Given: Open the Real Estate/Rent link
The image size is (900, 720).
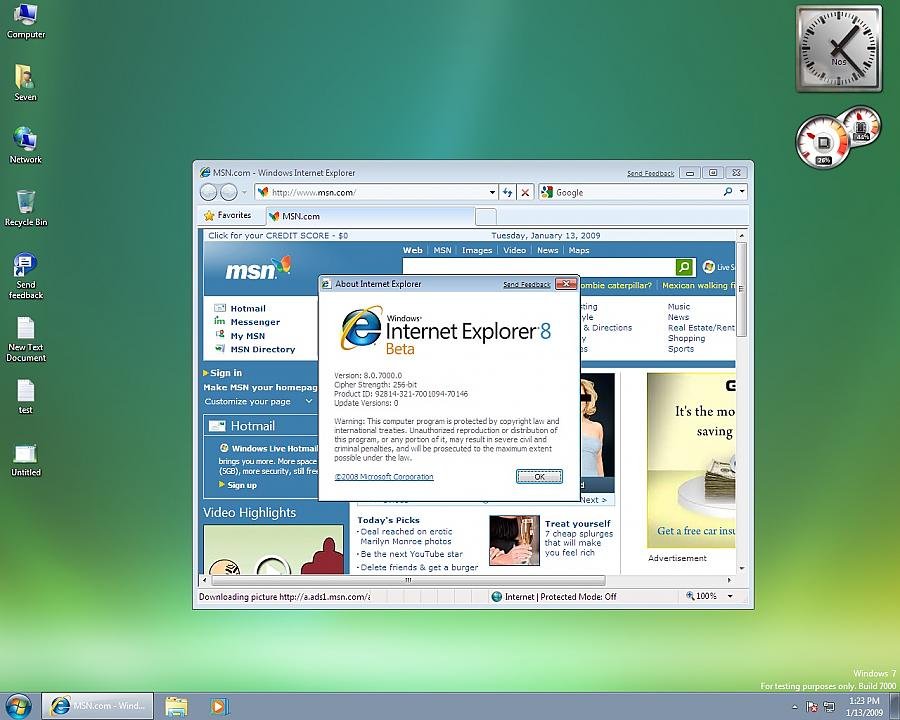Looking at the screenshot, I should point(701,327).
